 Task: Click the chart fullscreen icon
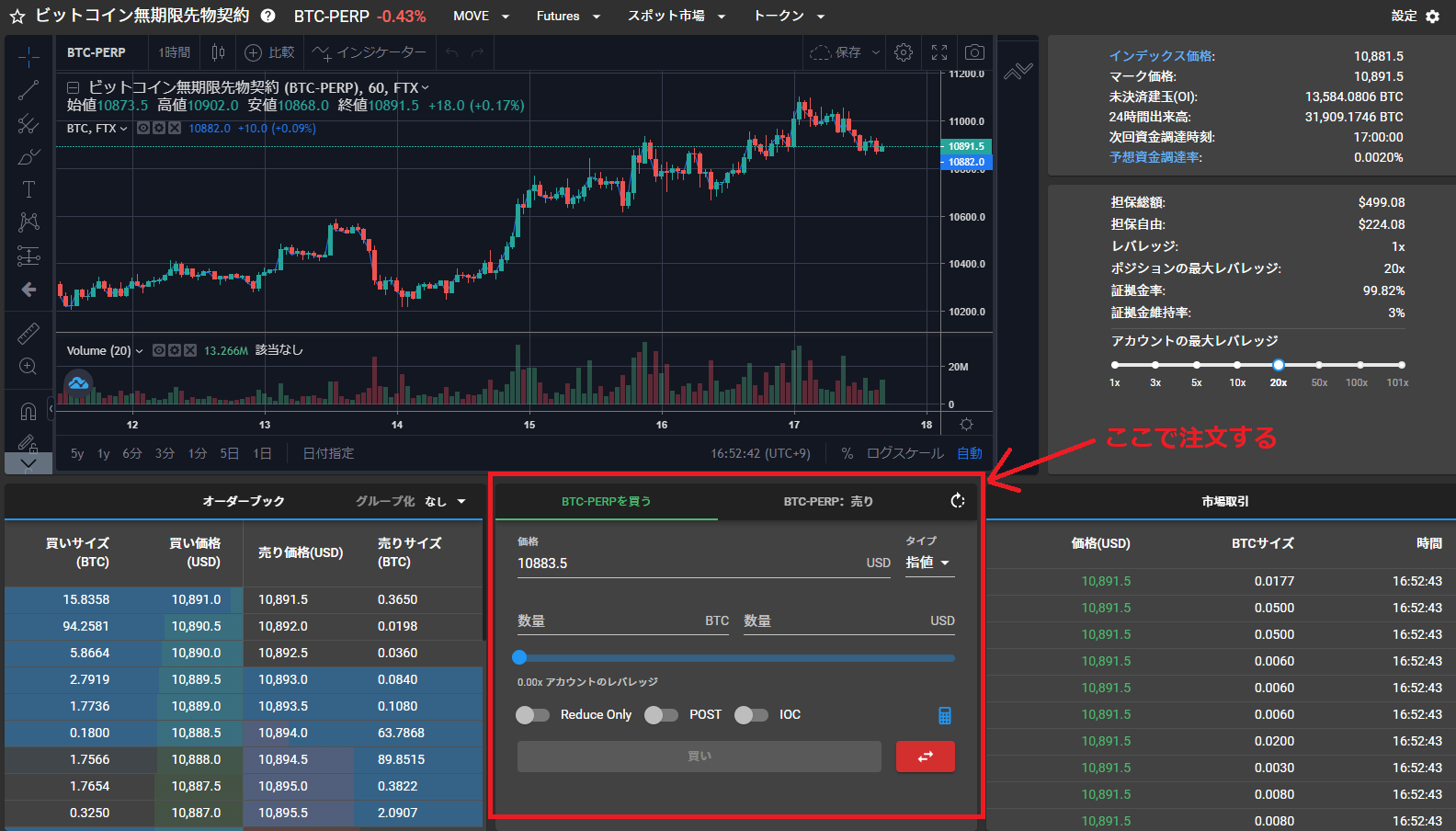(x=939, y=52)
